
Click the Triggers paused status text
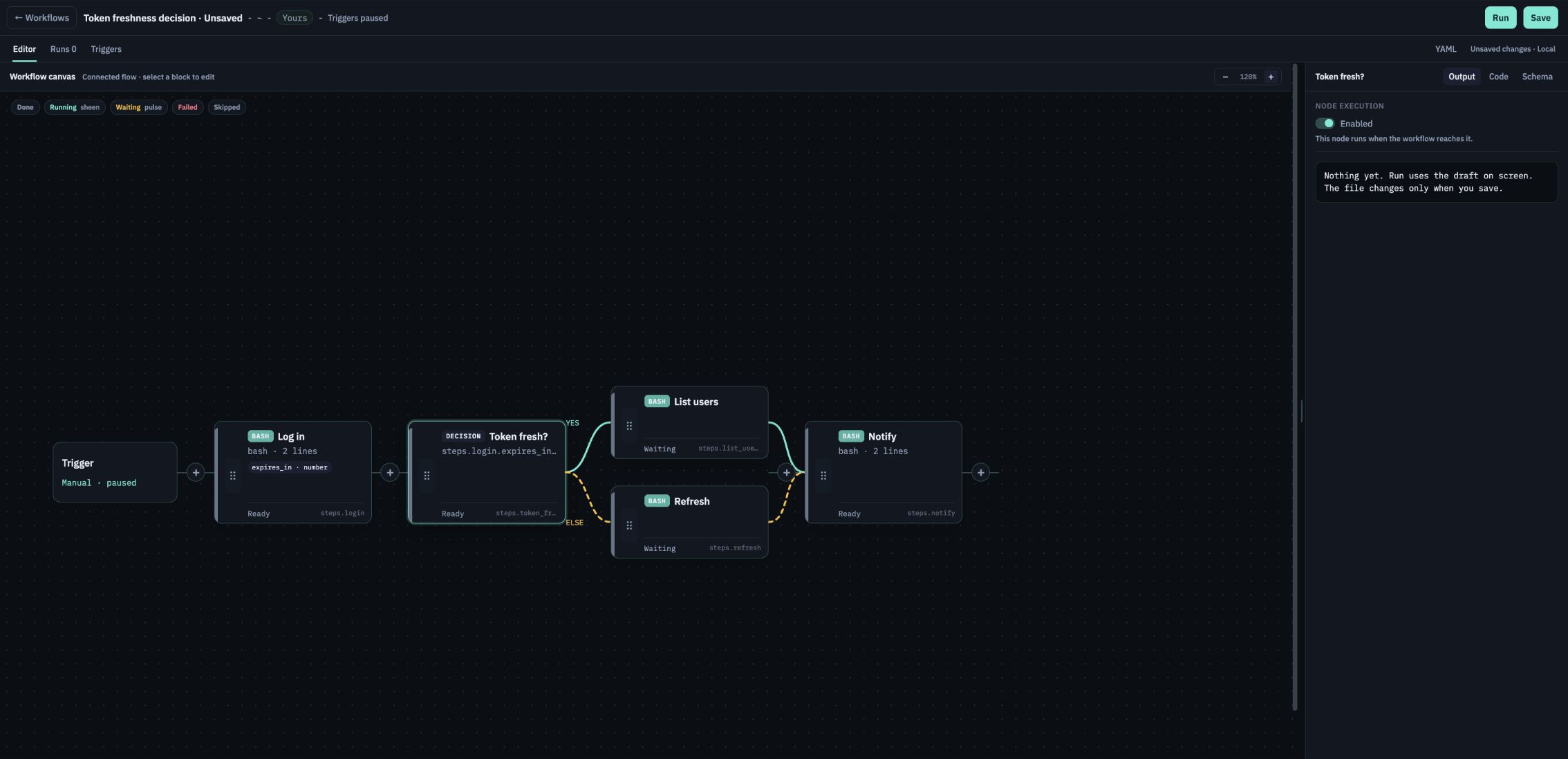click(357, 18)
